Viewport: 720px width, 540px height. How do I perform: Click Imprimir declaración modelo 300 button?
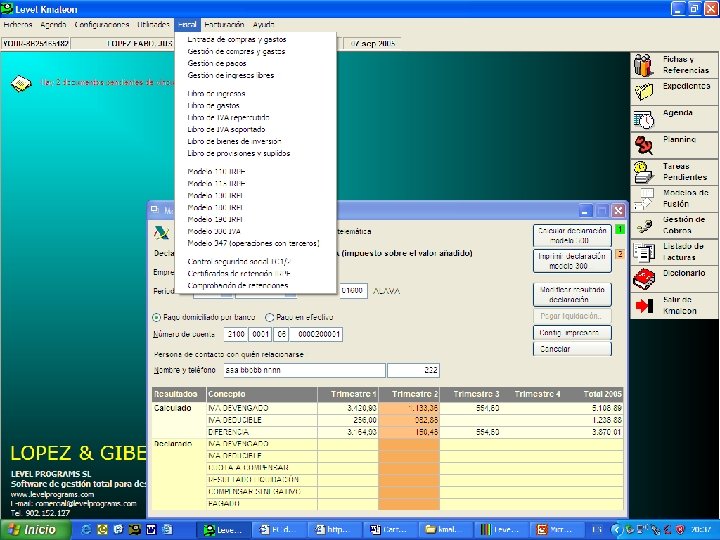(572, 261)
